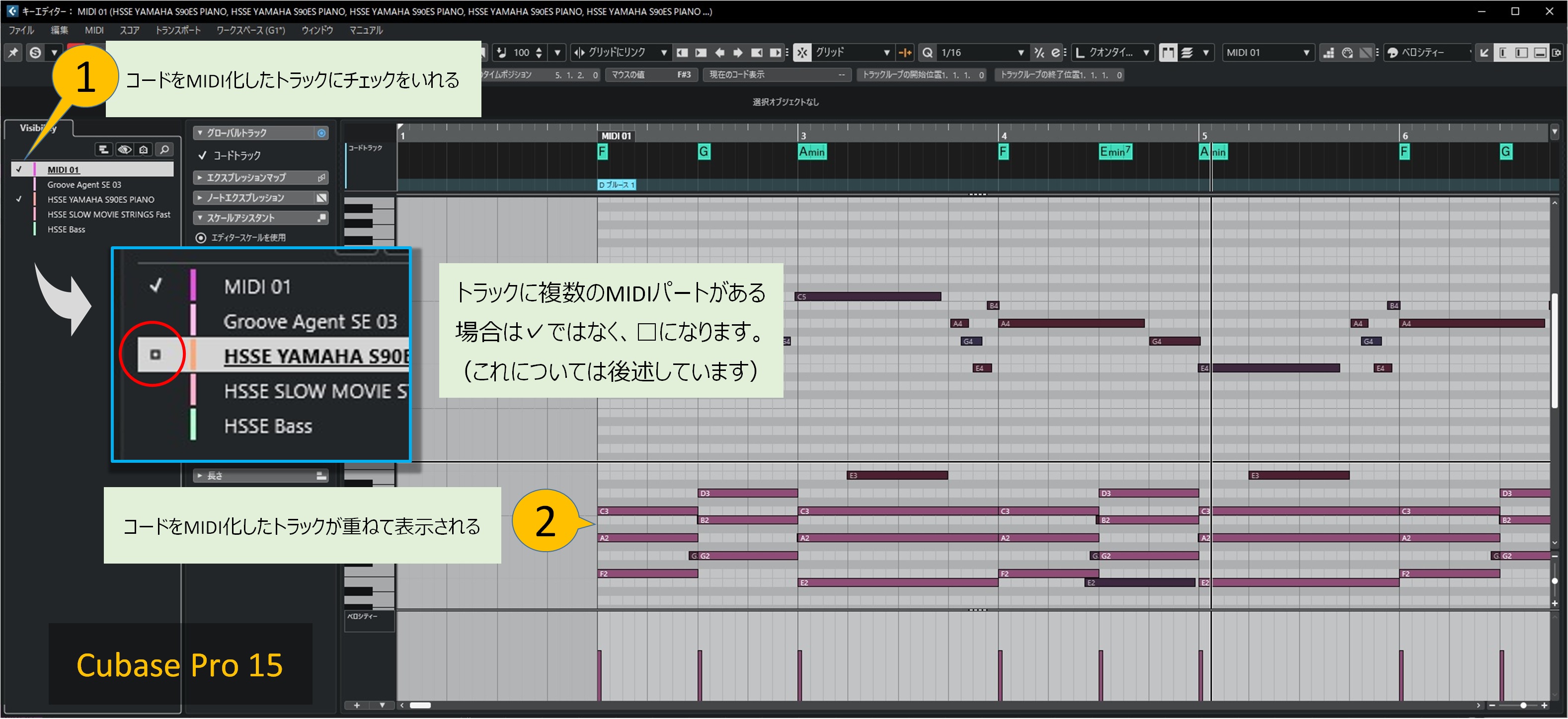Open the MIDI menu in menu bar
The width and height of the screenshot is (1568, 719).
point(94,30)
